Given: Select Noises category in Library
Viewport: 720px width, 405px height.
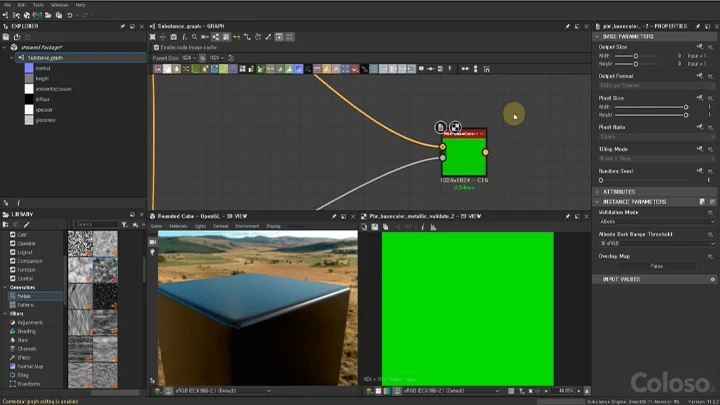Looking at the screenshot, I should click(35, 296).
